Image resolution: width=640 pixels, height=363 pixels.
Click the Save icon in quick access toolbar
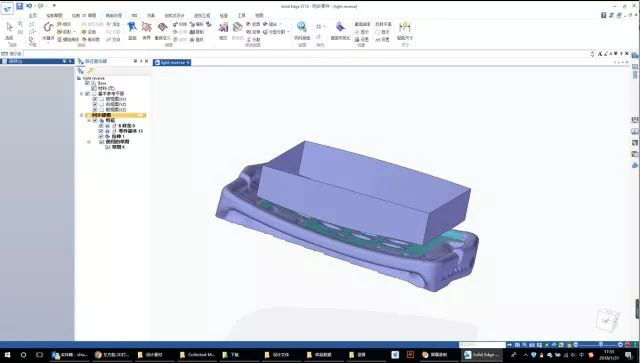pyautogui.click(x=20, y=6)
